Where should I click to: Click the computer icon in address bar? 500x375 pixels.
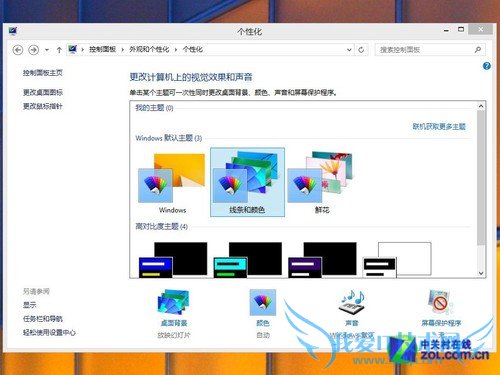point(73,49)
